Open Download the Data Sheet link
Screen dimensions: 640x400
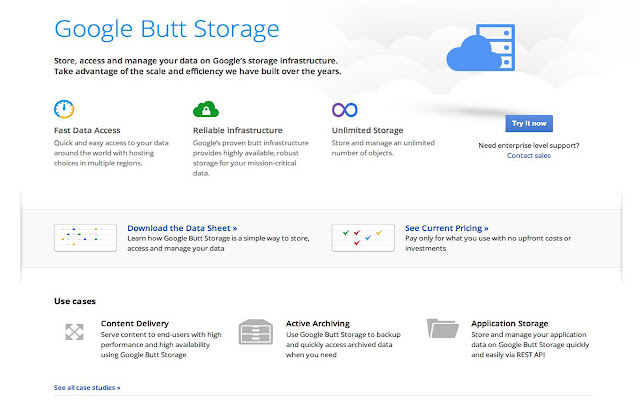click(182, 228)
